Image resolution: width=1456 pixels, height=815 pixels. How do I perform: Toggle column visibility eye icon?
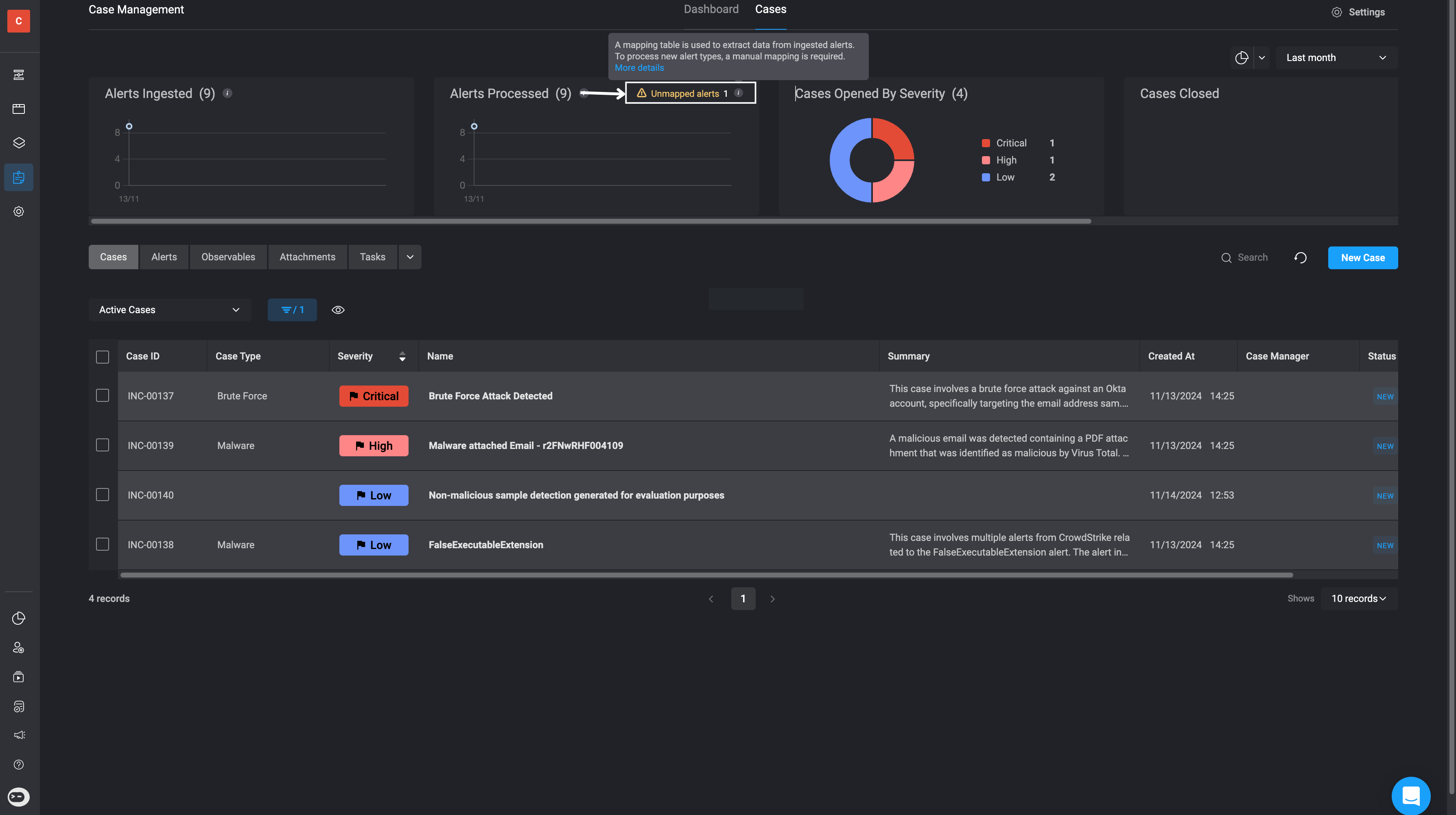click(x=338, y=310)
